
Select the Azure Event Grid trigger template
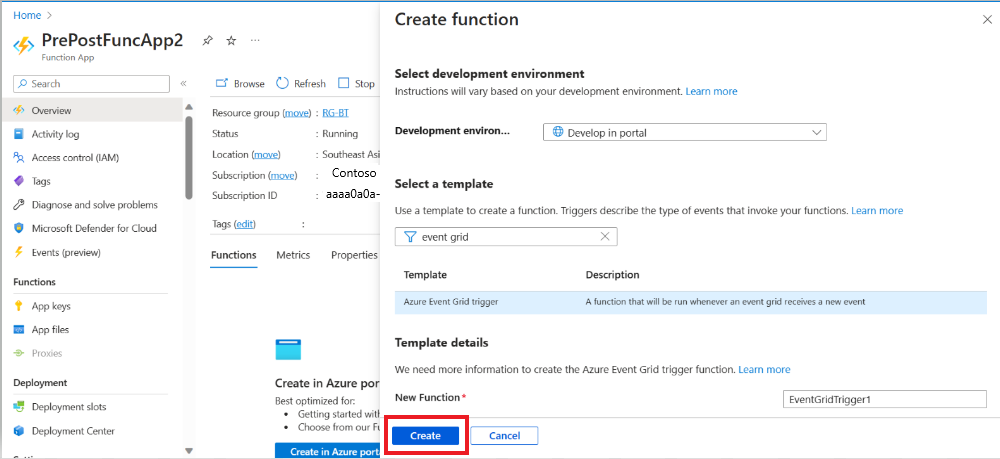691,302
